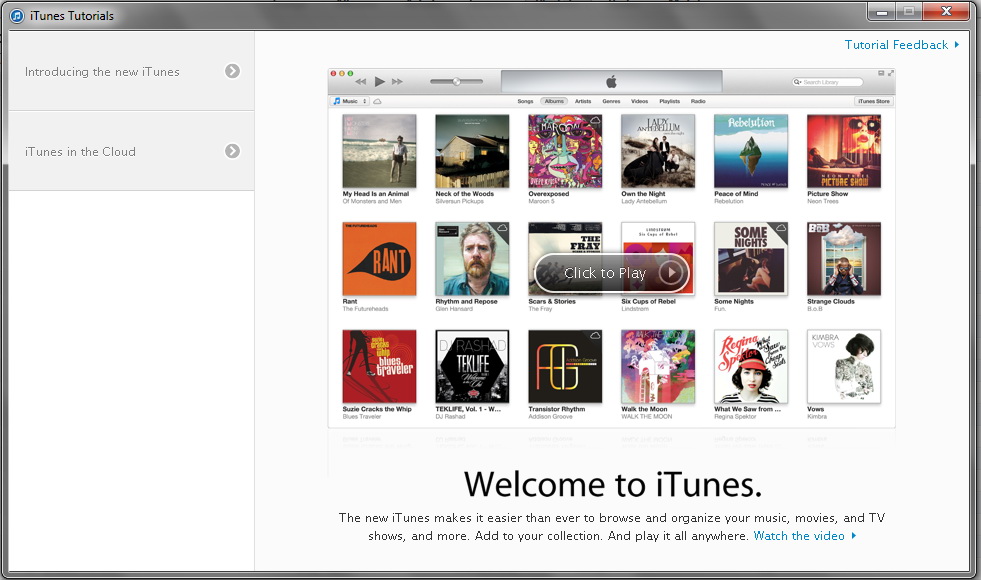Select Neck of the Woods album cover
The image size is (981, 580).
[472, 151]
